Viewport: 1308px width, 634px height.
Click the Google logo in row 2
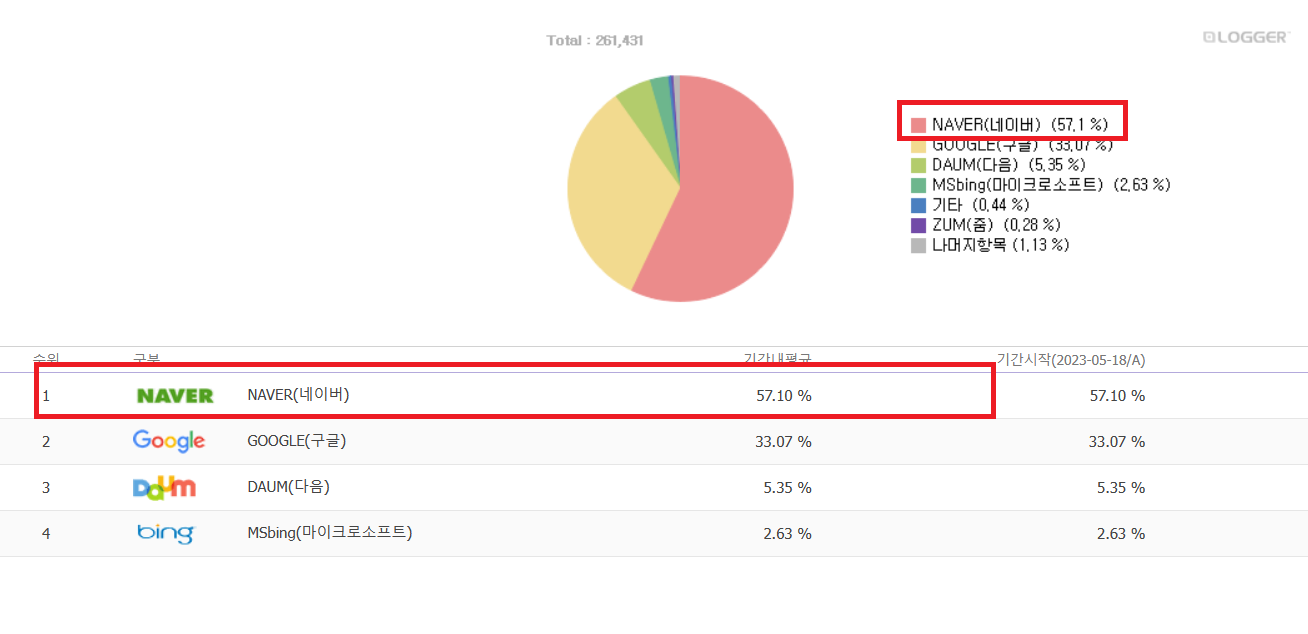pyautogui.click(x=169, y=441)
